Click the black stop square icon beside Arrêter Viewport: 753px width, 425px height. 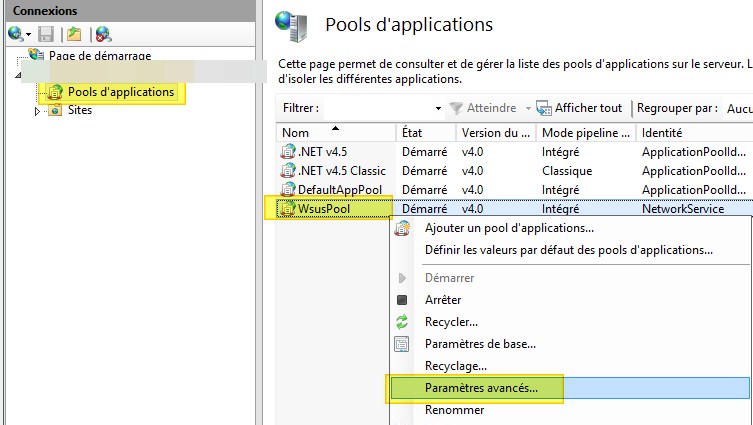pyautogui.click(x=402, y=300)
